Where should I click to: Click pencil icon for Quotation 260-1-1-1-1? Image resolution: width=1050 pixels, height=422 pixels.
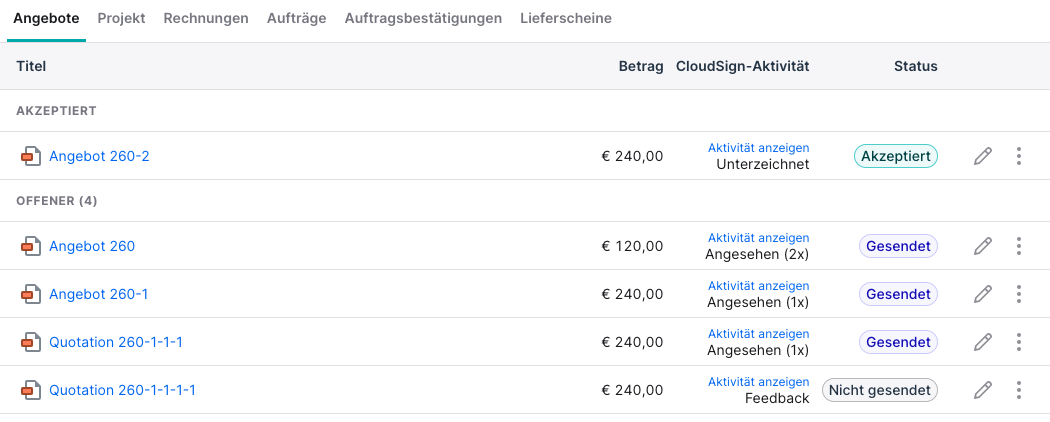click(x=982, y=390)
